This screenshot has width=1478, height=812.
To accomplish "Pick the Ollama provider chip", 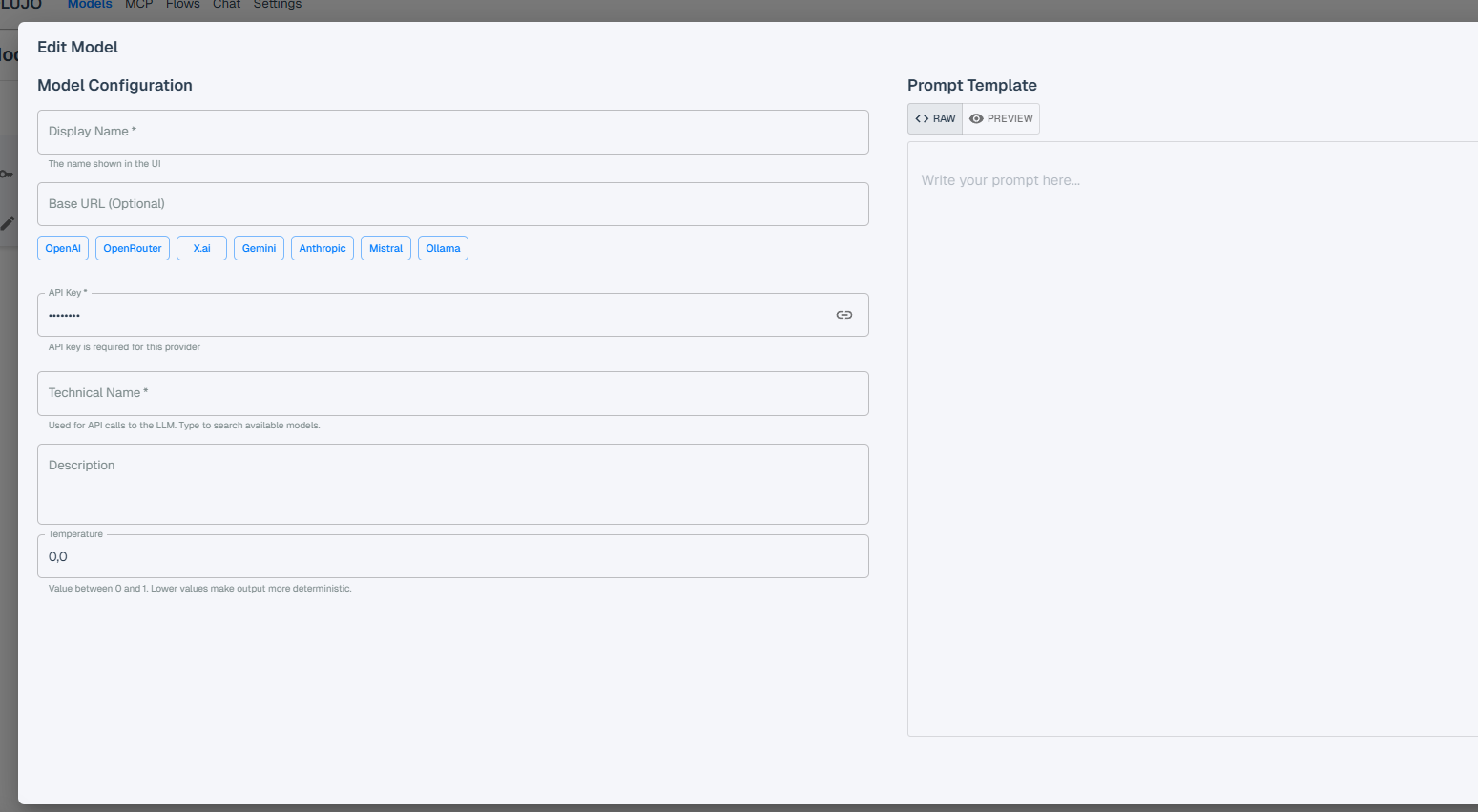I will click(443, 249).
